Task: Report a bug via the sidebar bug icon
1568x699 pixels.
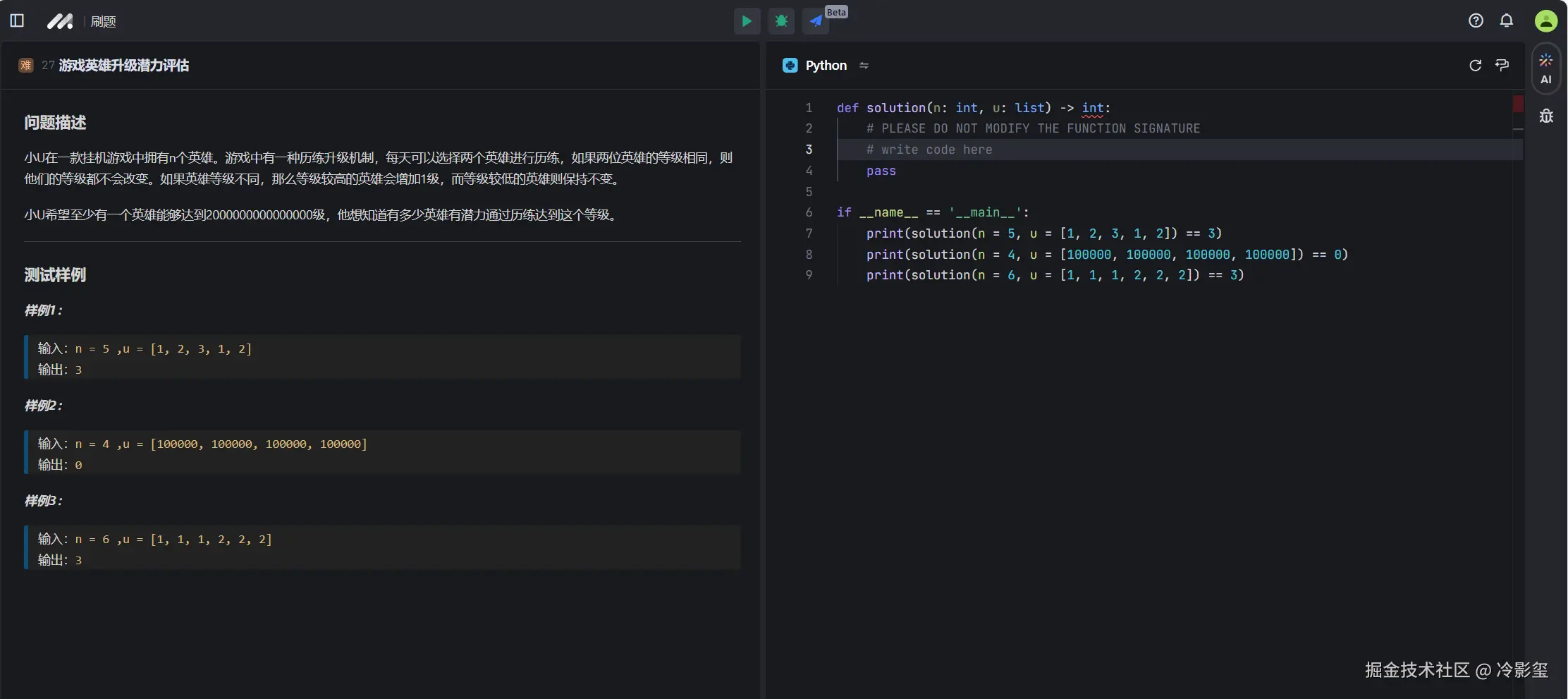Action: coord(1546,115)
